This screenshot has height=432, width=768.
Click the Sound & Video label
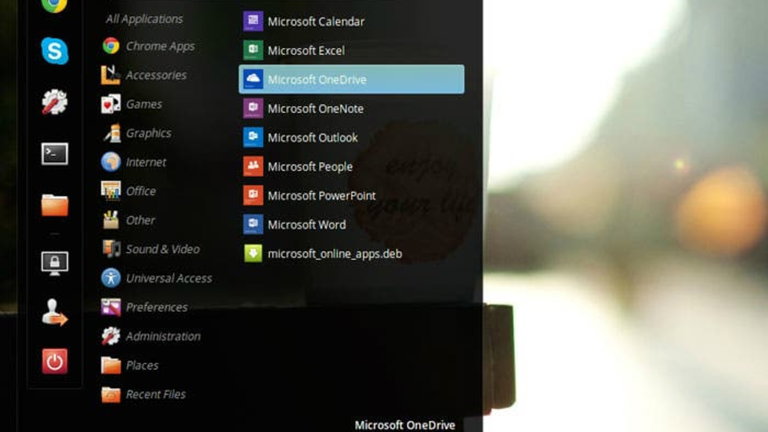(x=163, y=249)
